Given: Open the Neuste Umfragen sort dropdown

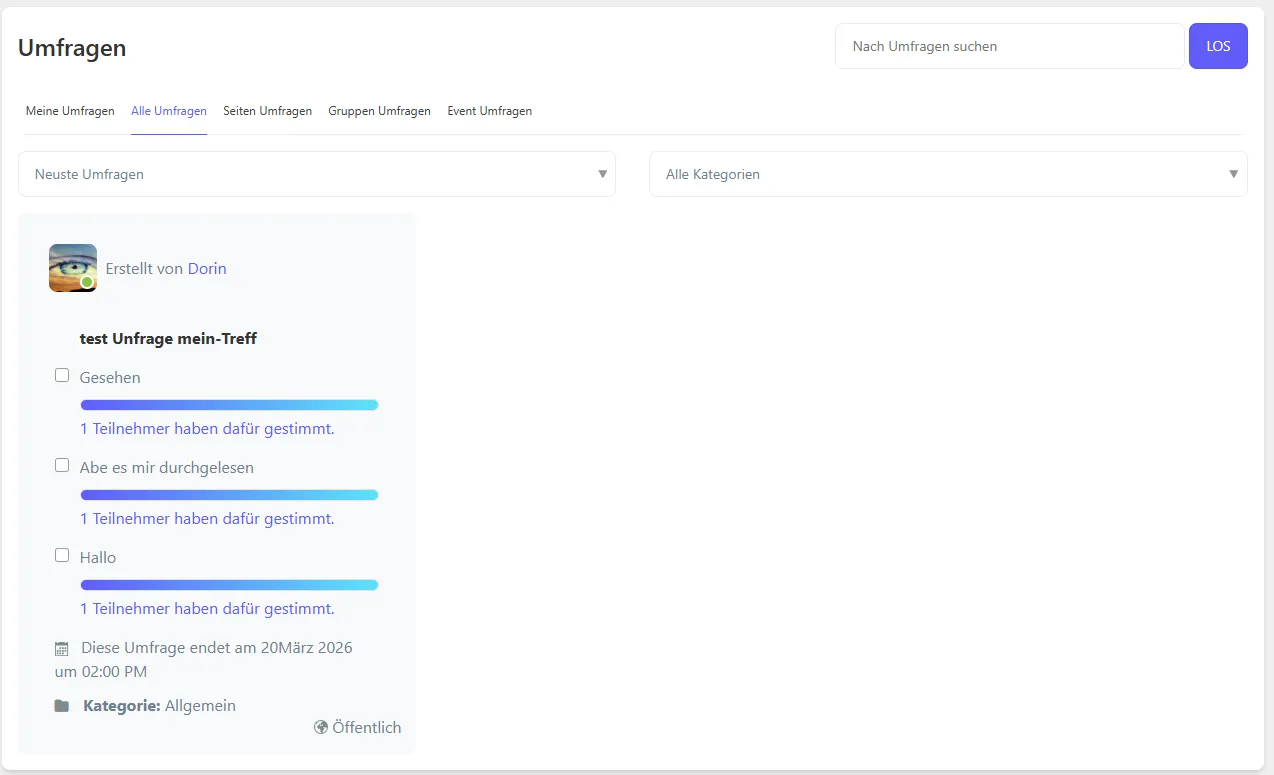Looking at the screenshot, I should tap(316, 174).
